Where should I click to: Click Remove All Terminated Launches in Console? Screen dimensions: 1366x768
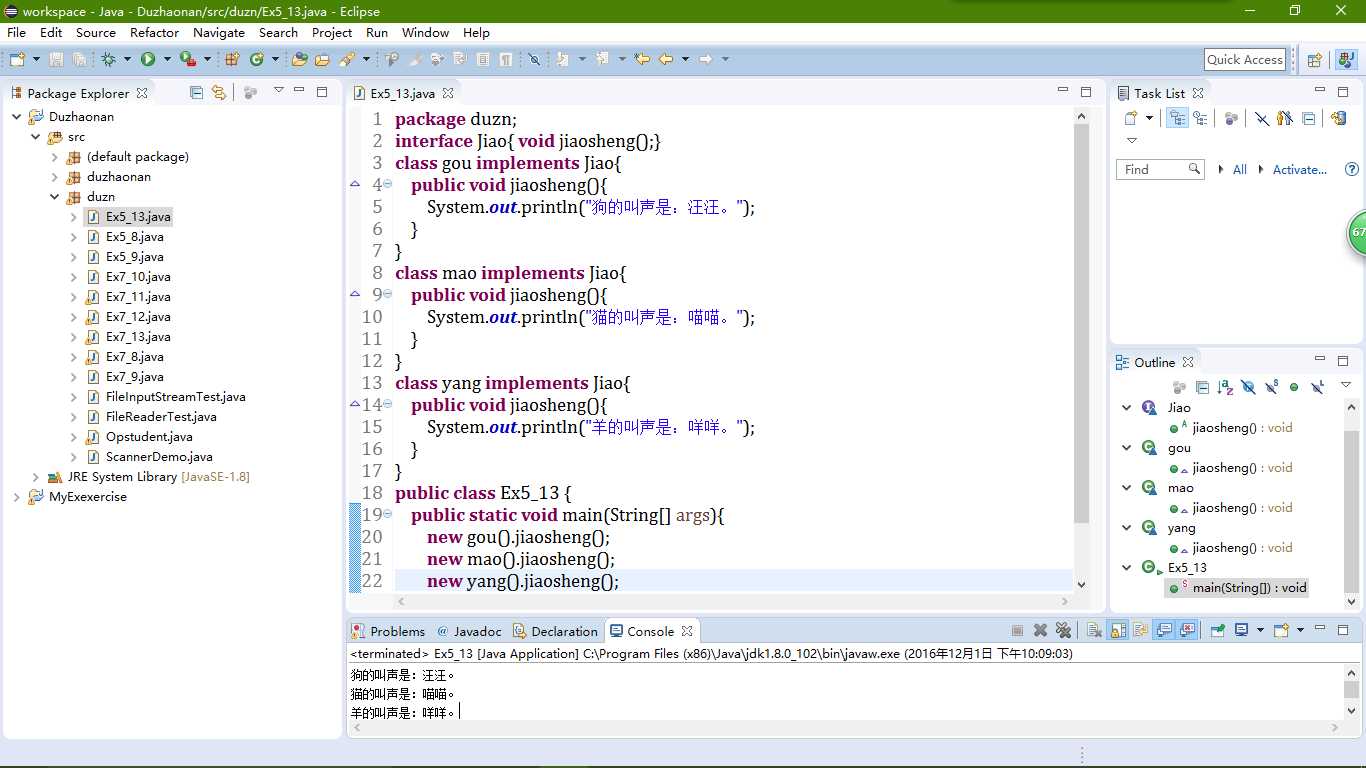coord(1064,631)
